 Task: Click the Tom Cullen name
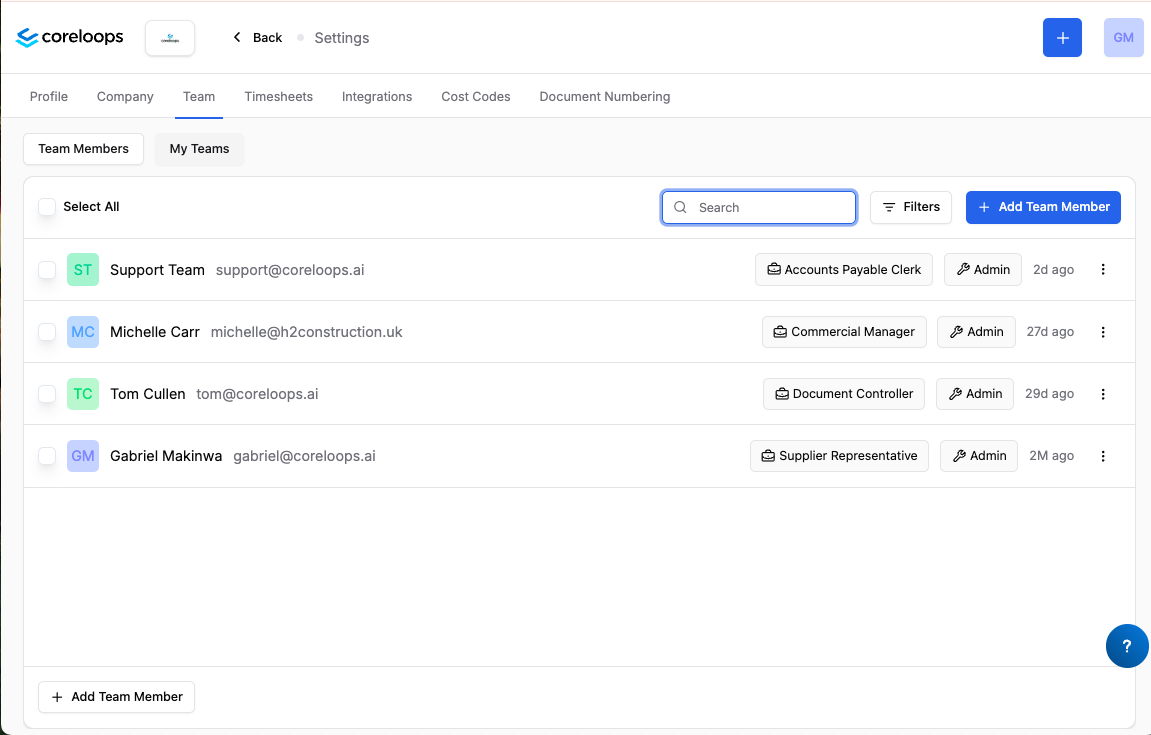point(148,394)
